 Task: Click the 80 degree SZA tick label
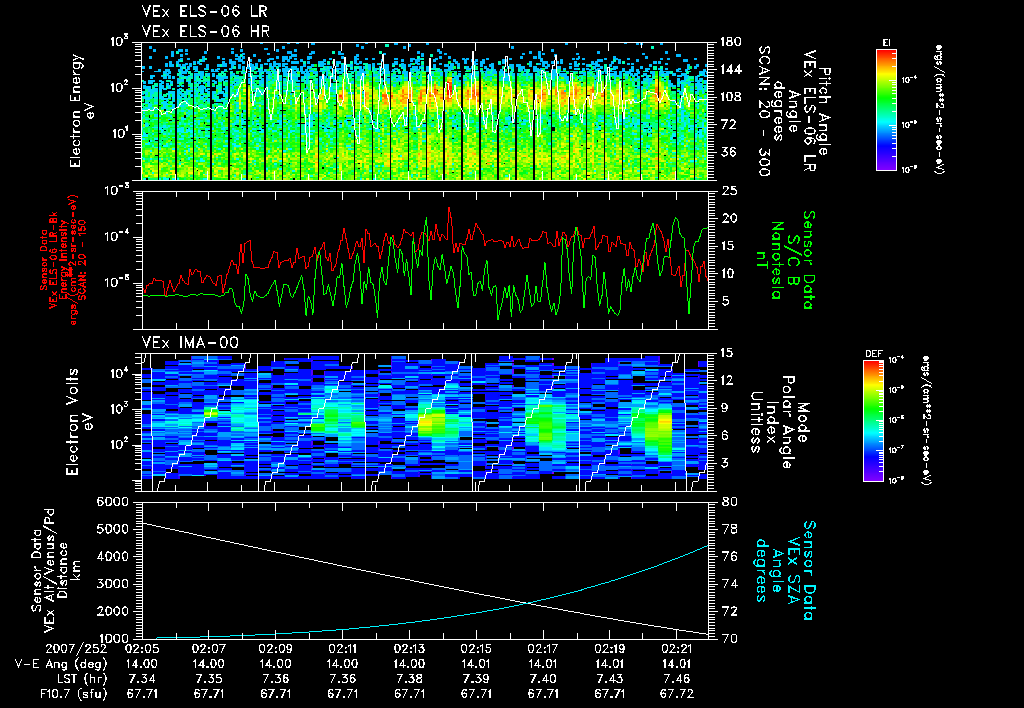pyautogui.click(x=728, y=502)
